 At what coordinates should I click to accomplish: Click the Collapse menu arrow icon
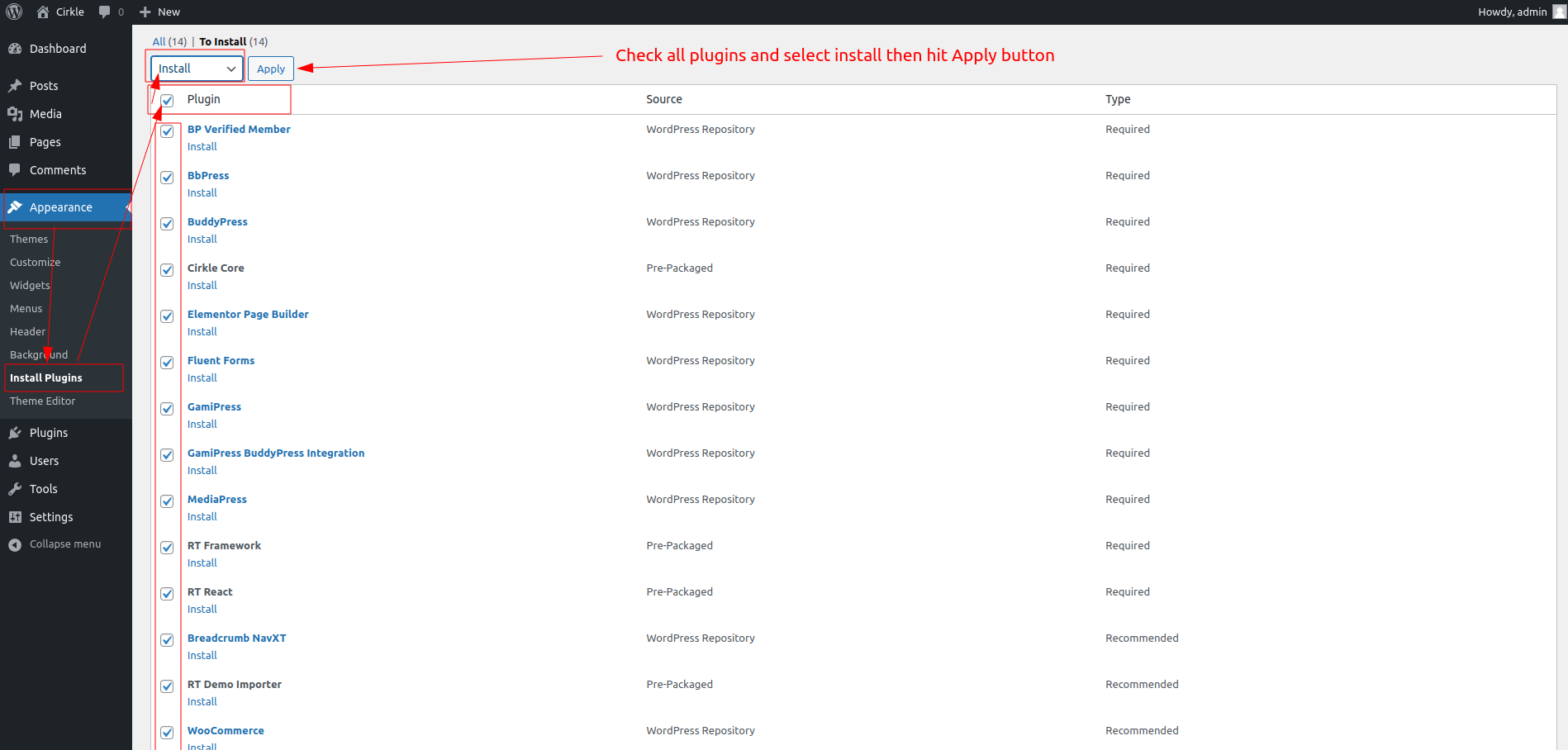point(15,544)
